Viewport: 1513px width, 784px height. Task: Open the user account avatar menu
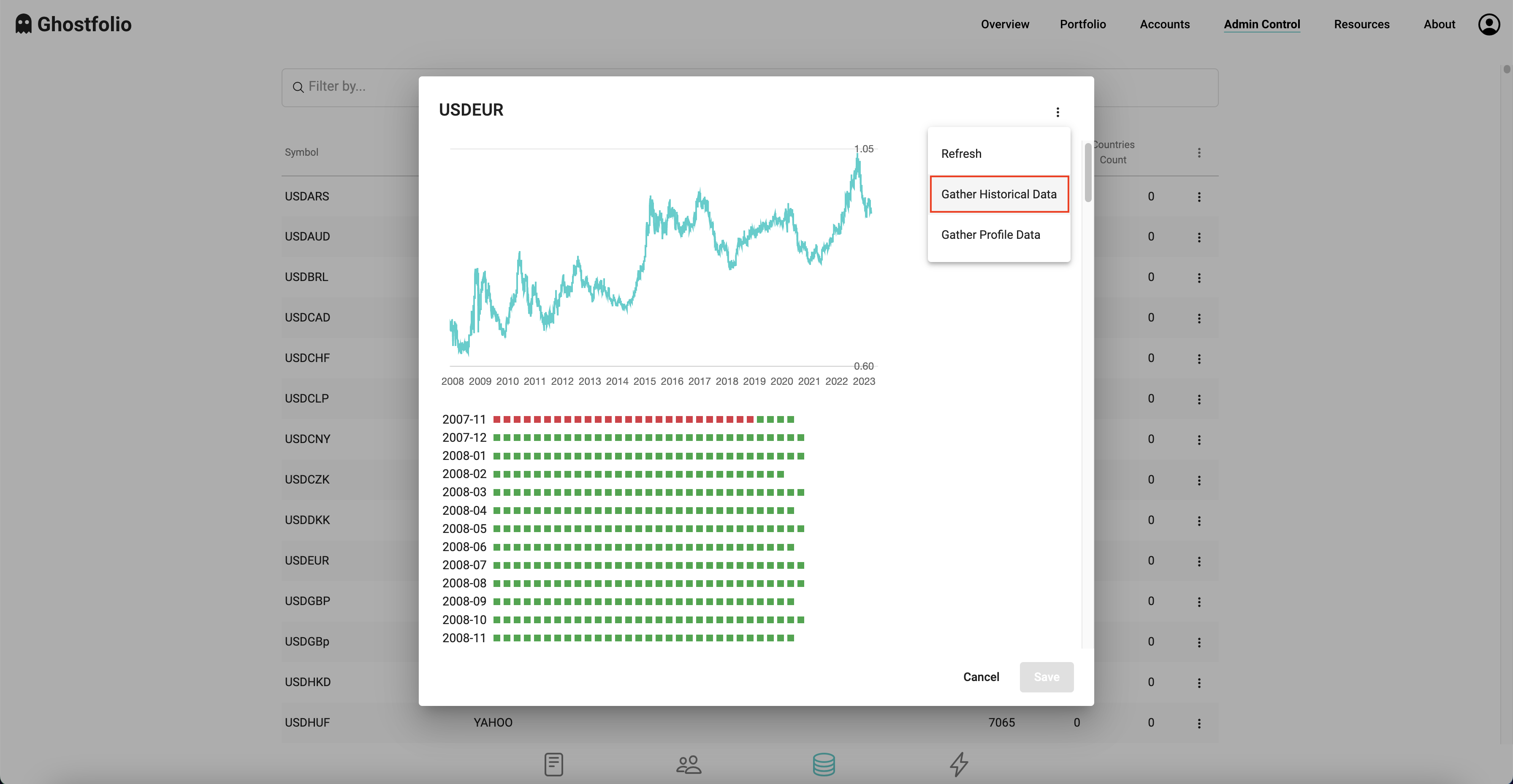[x=1489, y=24]
